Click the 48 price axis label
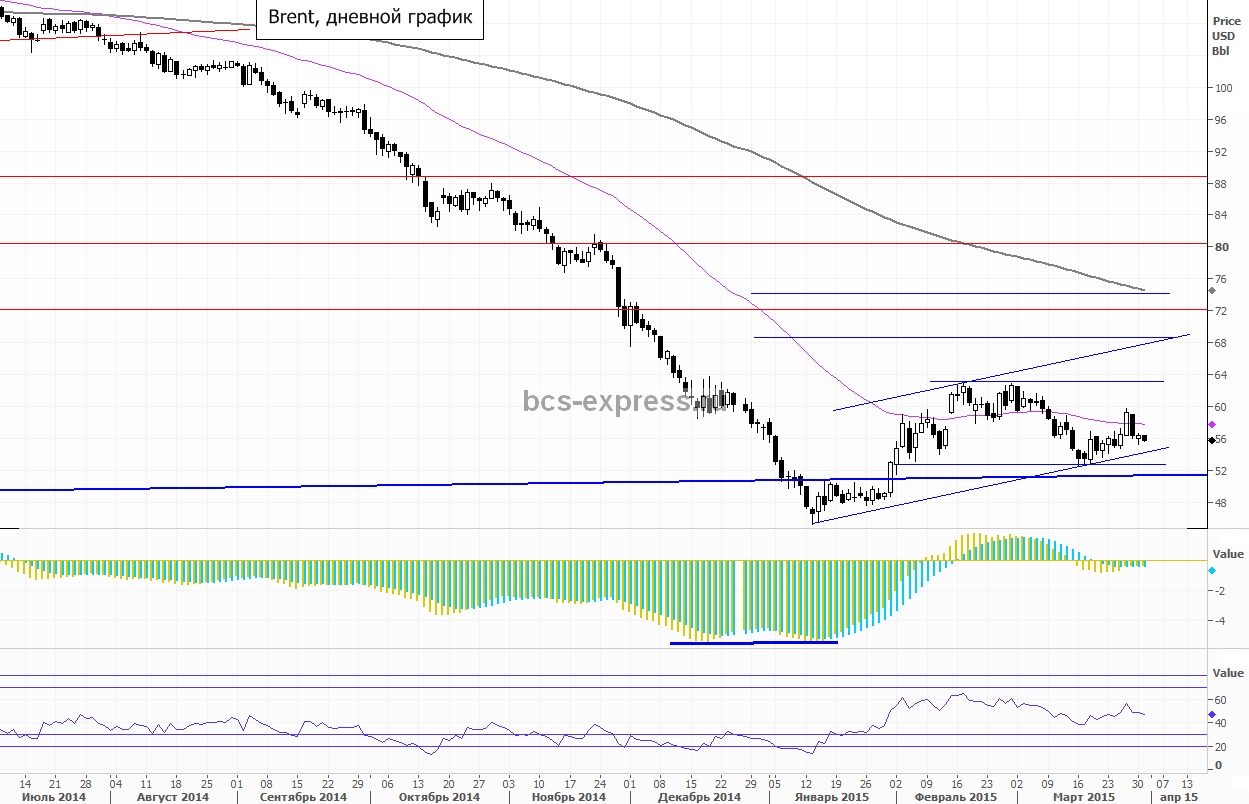 pos(1220,503)
